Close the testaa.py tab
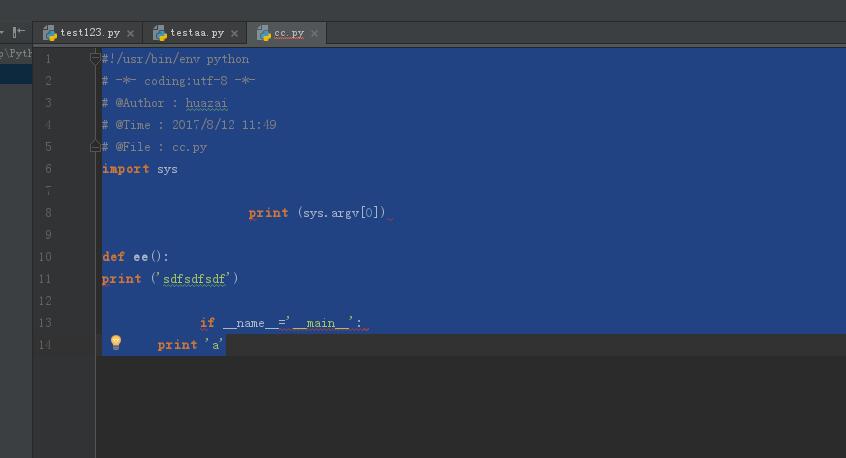 234,33
